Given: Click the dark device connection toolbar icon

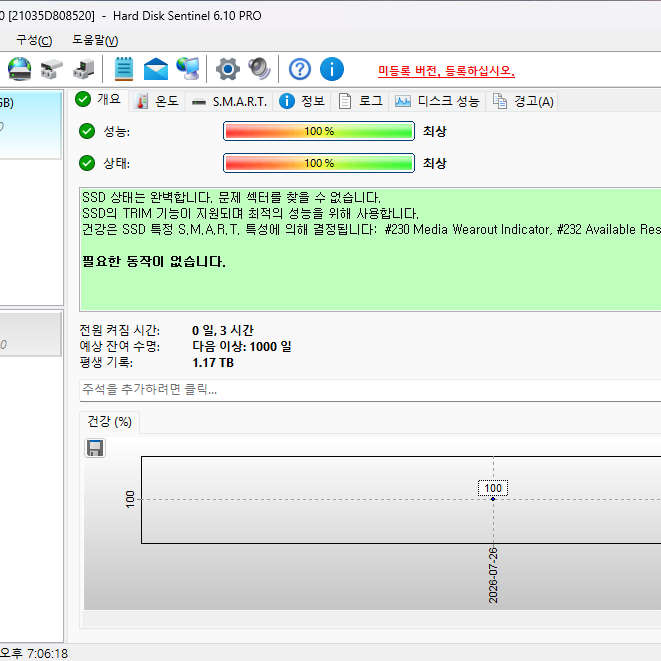Looking at the screenshot, I should point(83,69).
